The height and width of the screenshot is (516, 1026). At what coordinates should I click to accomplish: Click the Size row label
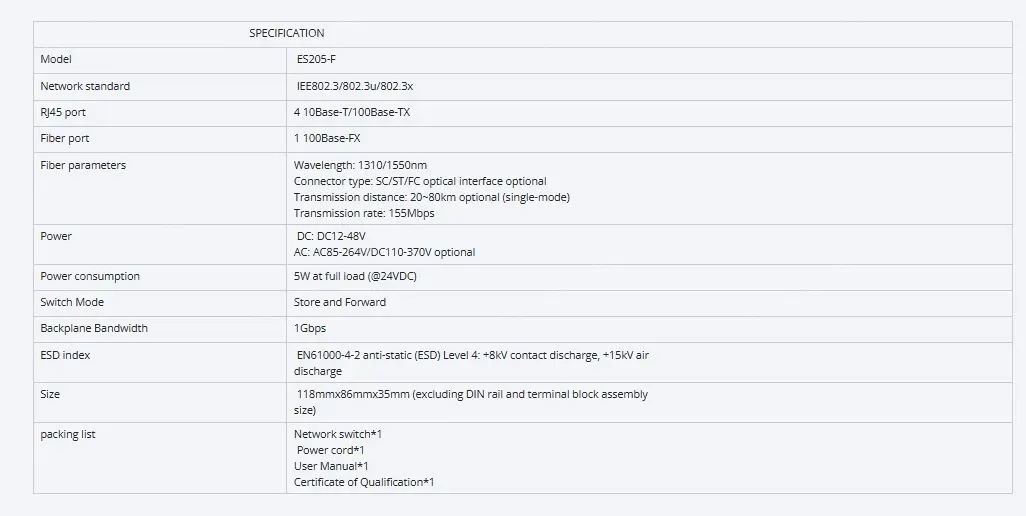point(50,394)
